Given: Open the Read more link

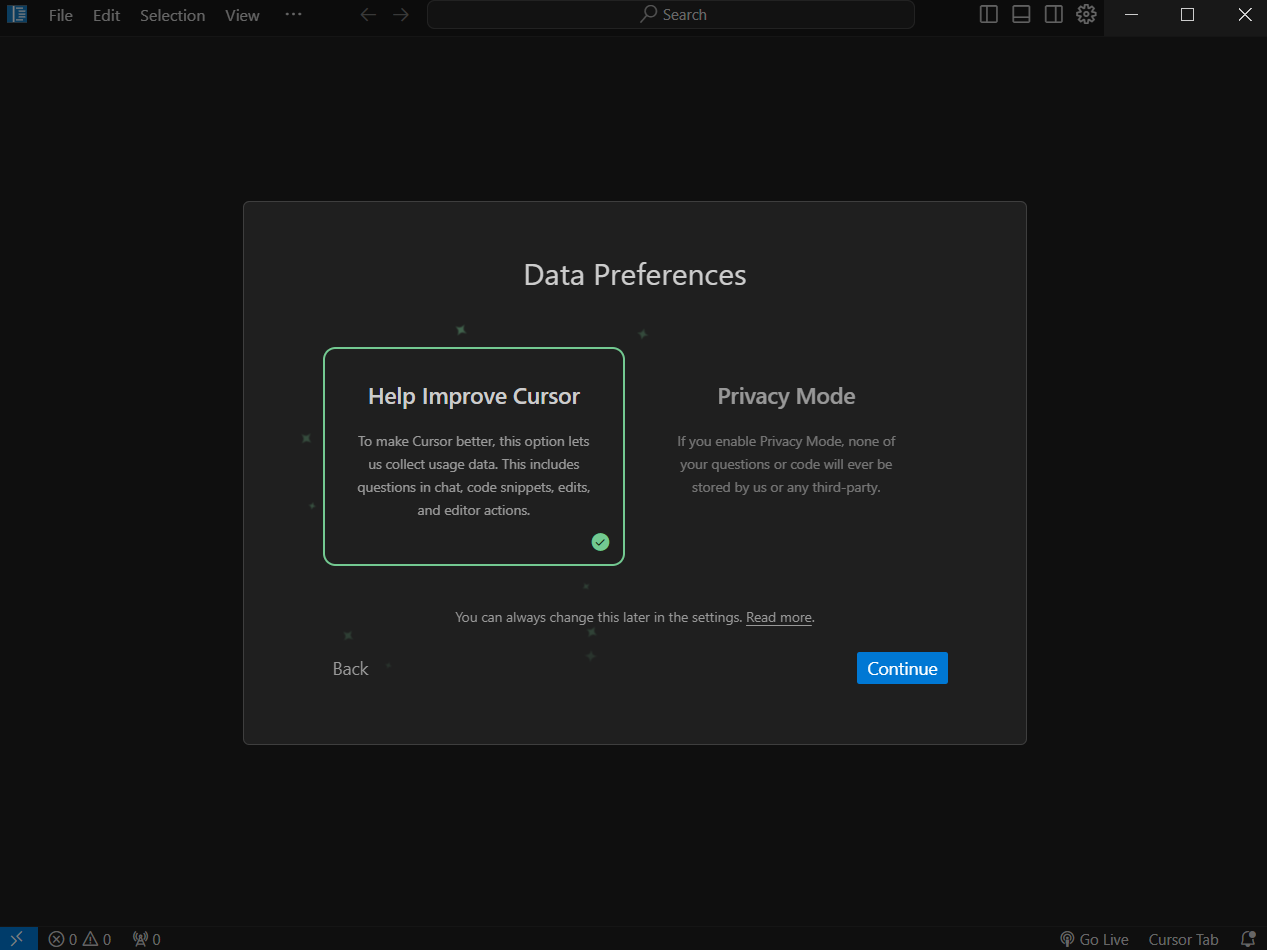Looking at the screenshot, I should [x=779, y=618].
